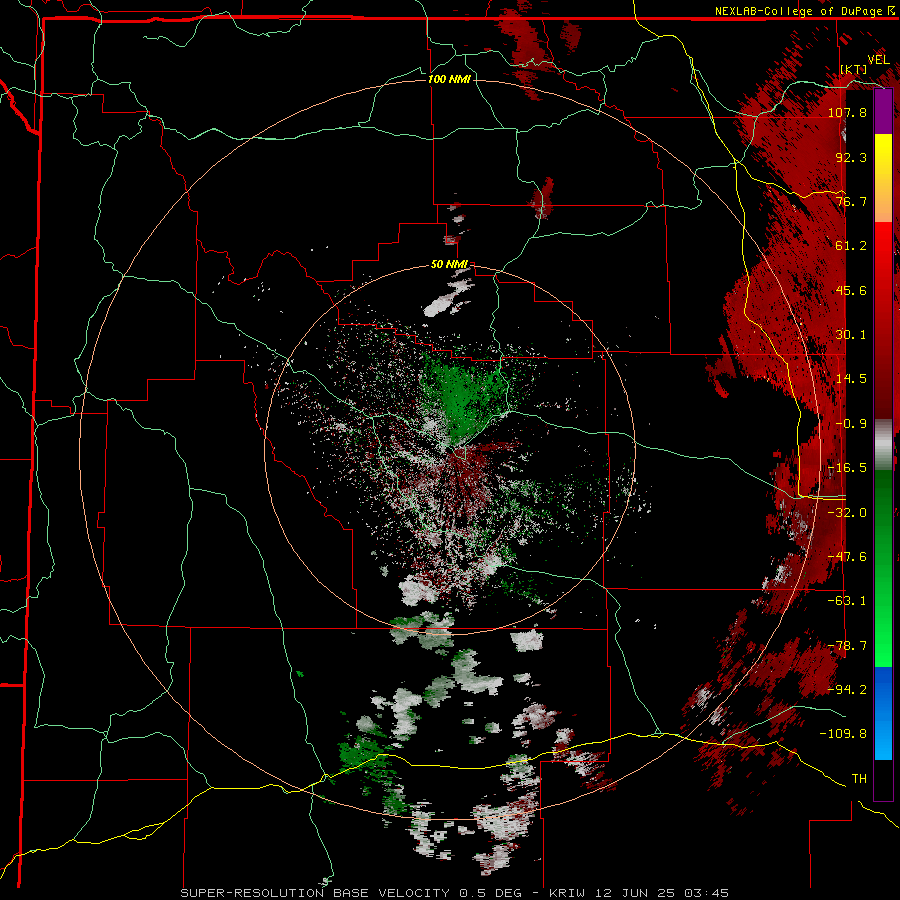
Task: Click the -94.2 legend value
Action: point(847,690)
